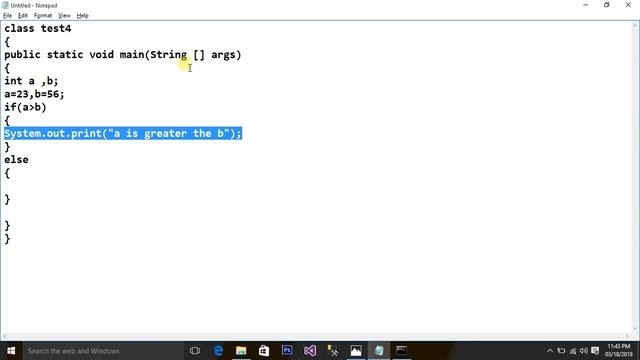Open Task View on taskbar
This screenshot has width=640, height=360.
point(195,351)
